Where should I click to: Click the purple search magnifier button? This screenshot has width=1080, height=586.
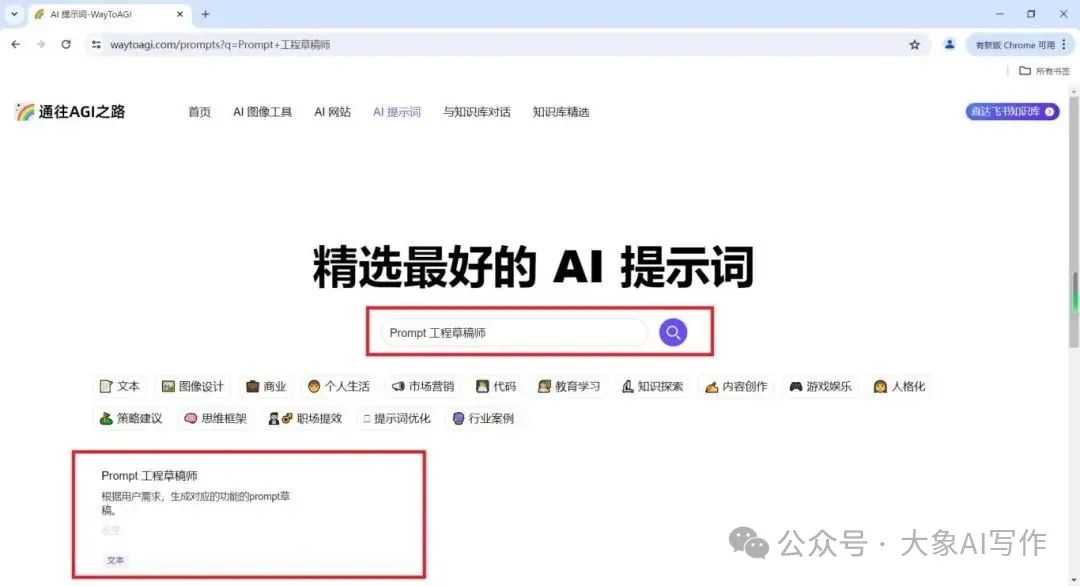coord(673,333)
